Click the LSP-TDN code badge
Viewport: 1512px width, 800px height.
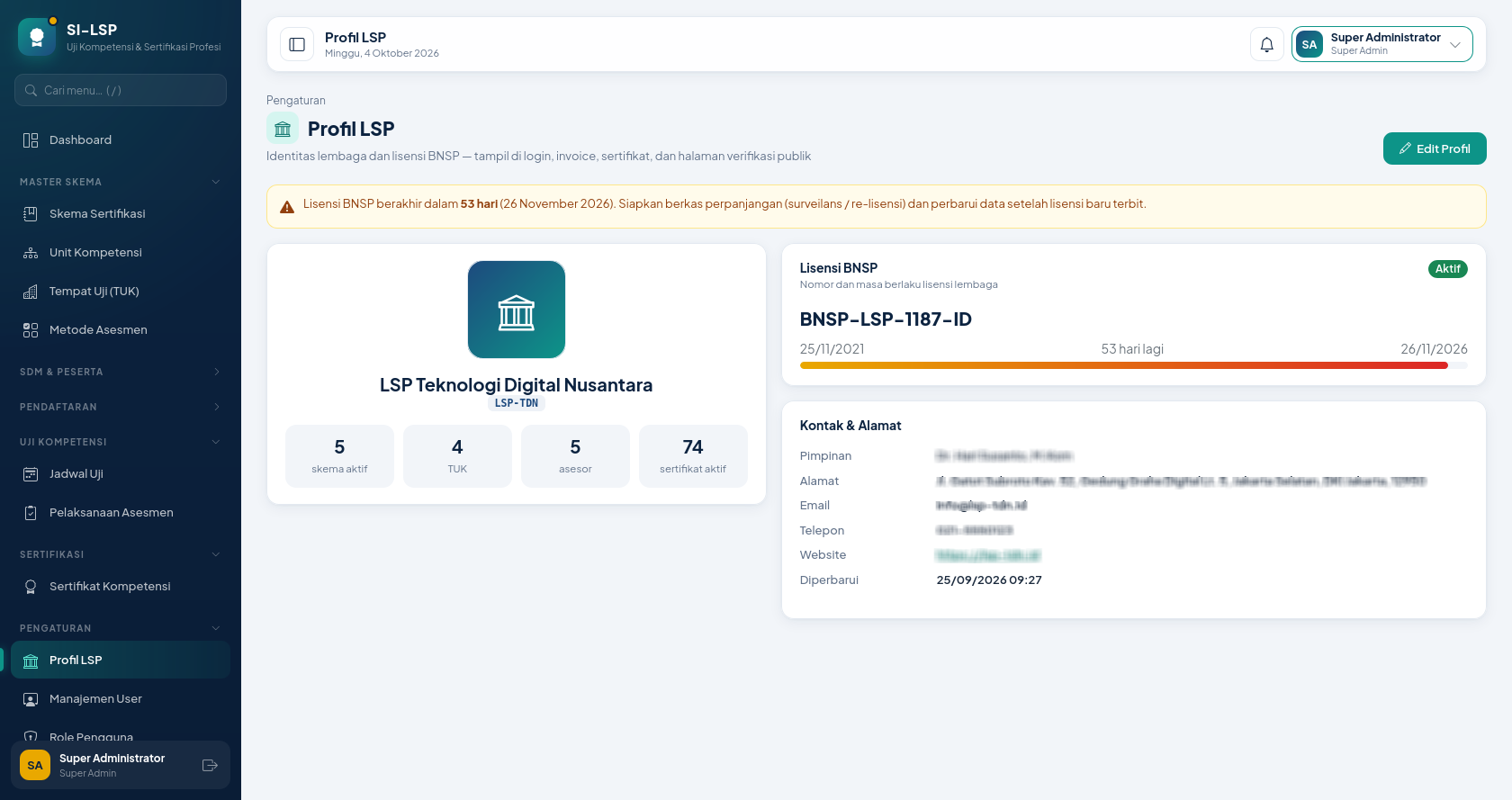(x=517, y=403)
